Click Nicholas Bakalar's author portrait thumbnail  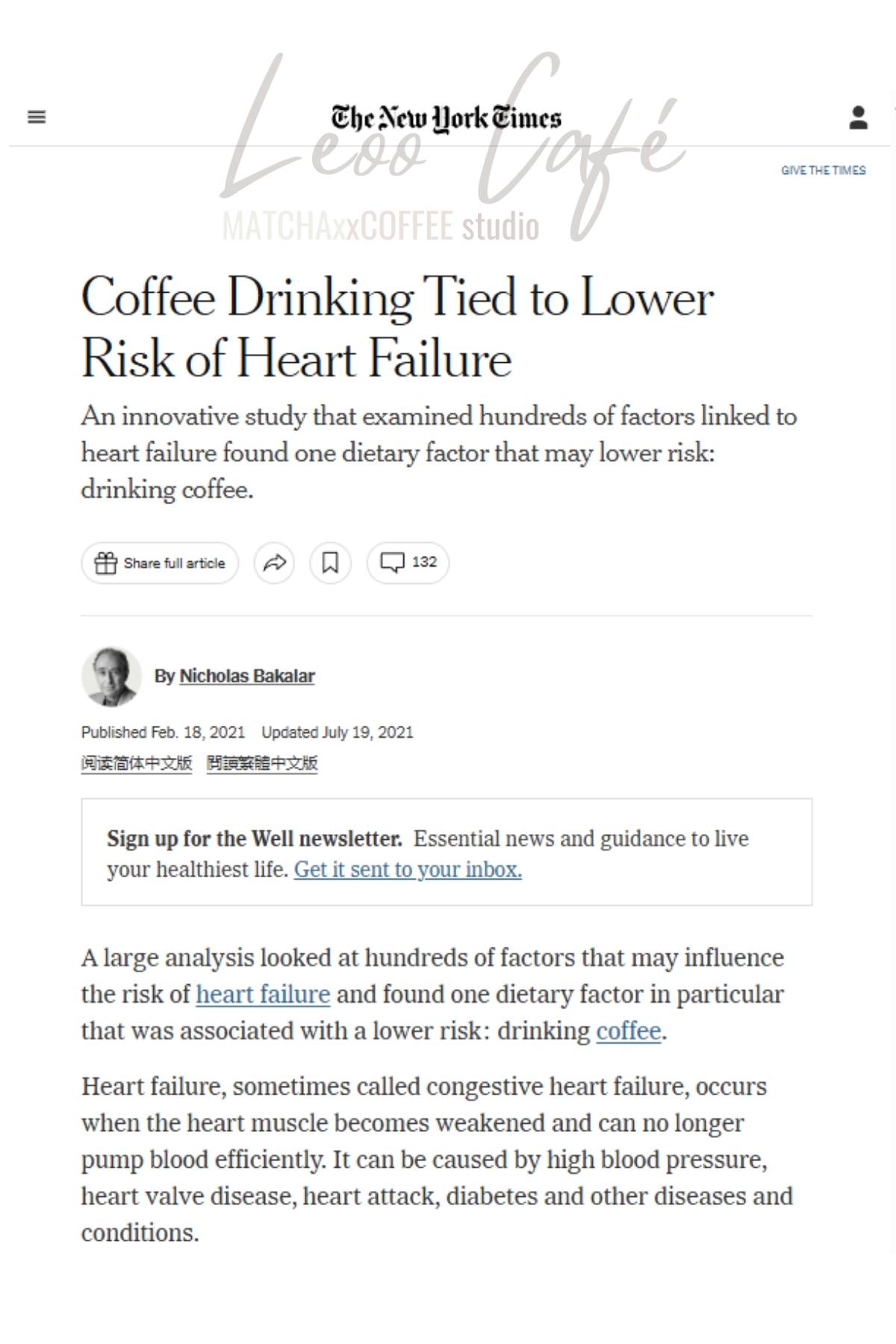(x=111, y=676)
